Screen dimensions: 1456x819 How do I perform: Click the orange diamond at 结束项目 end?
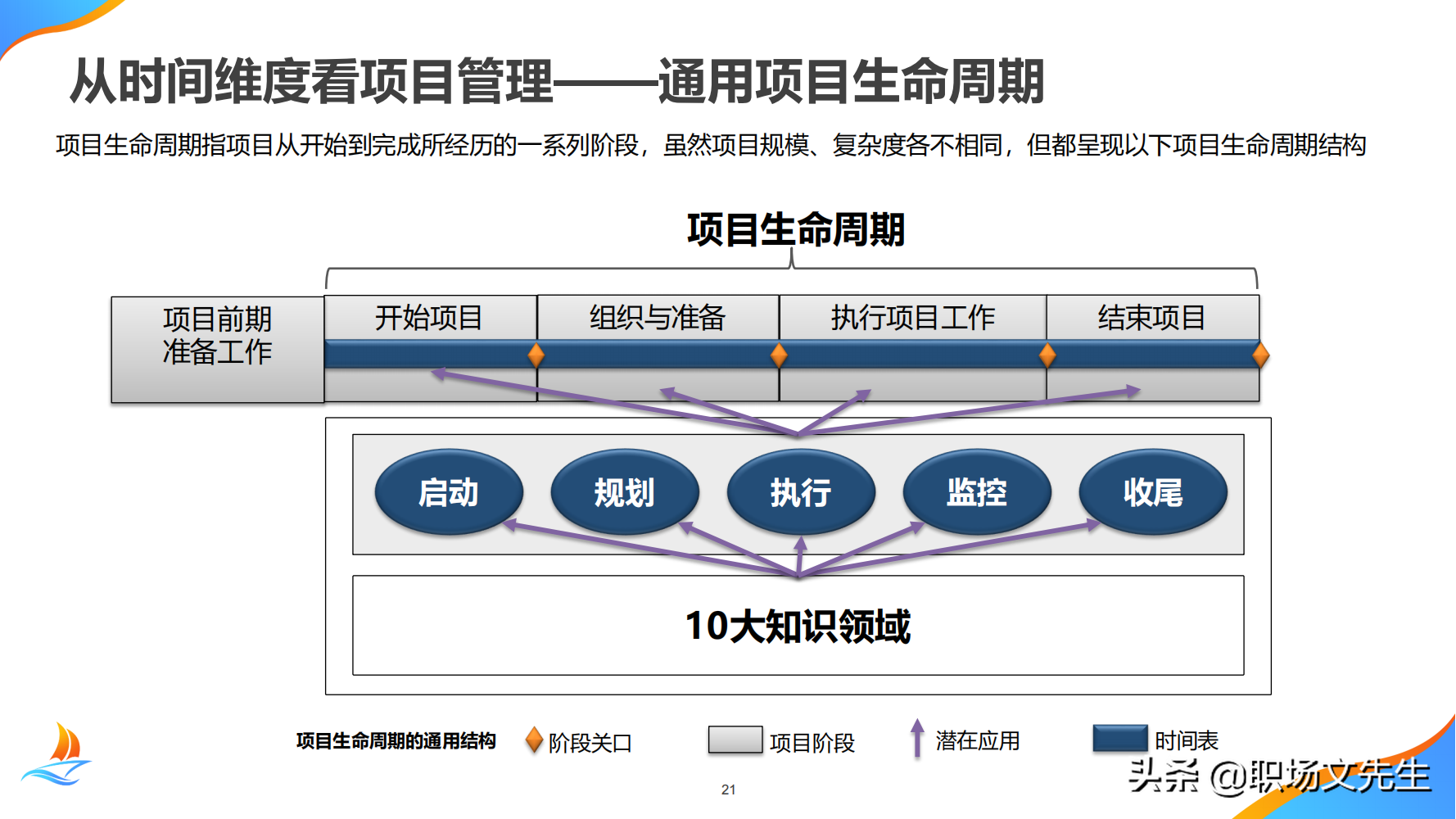pos(1259,354)
